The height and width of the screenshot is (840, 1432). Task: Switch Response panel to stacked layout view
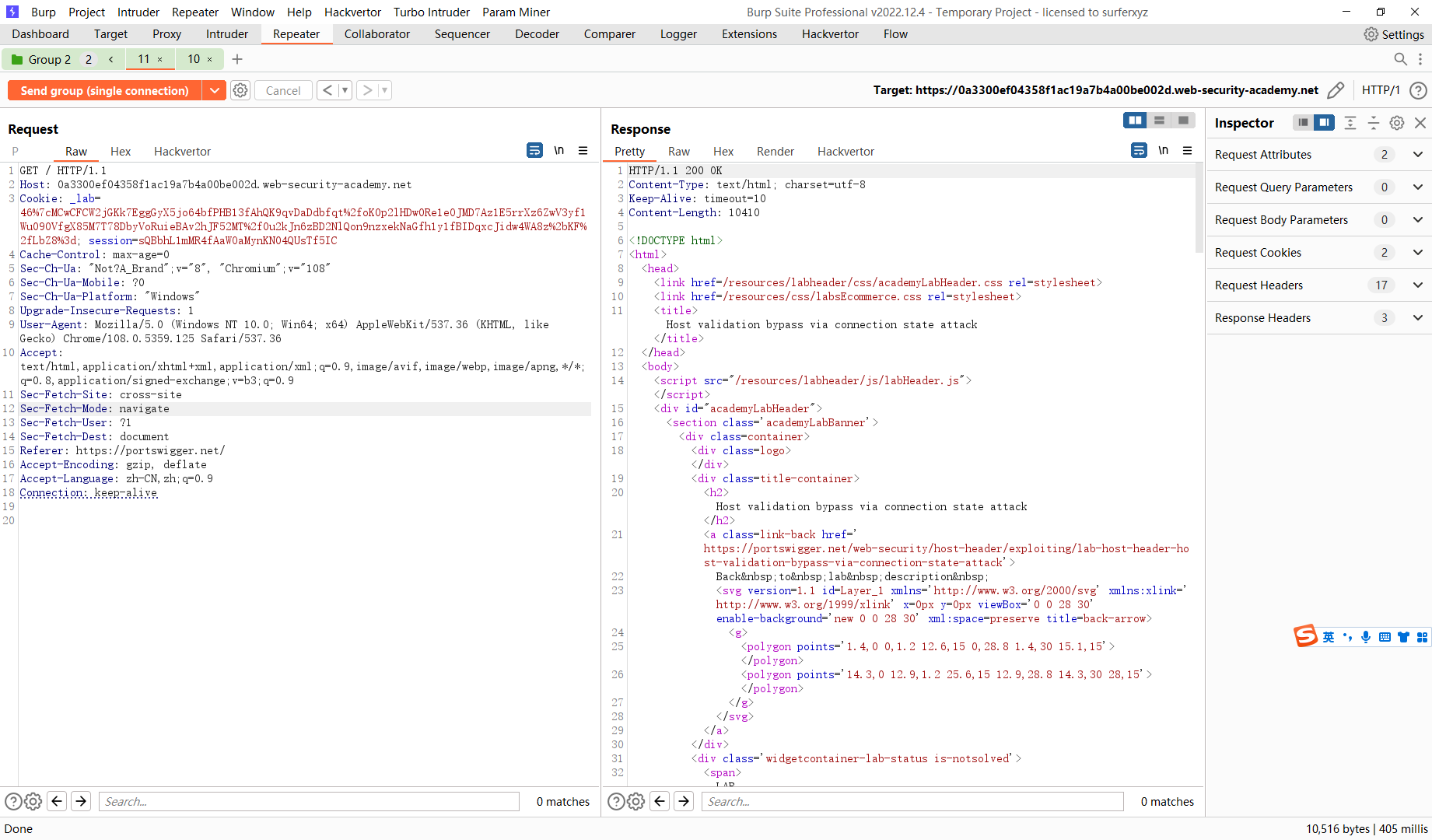(x=1159, y=120)
